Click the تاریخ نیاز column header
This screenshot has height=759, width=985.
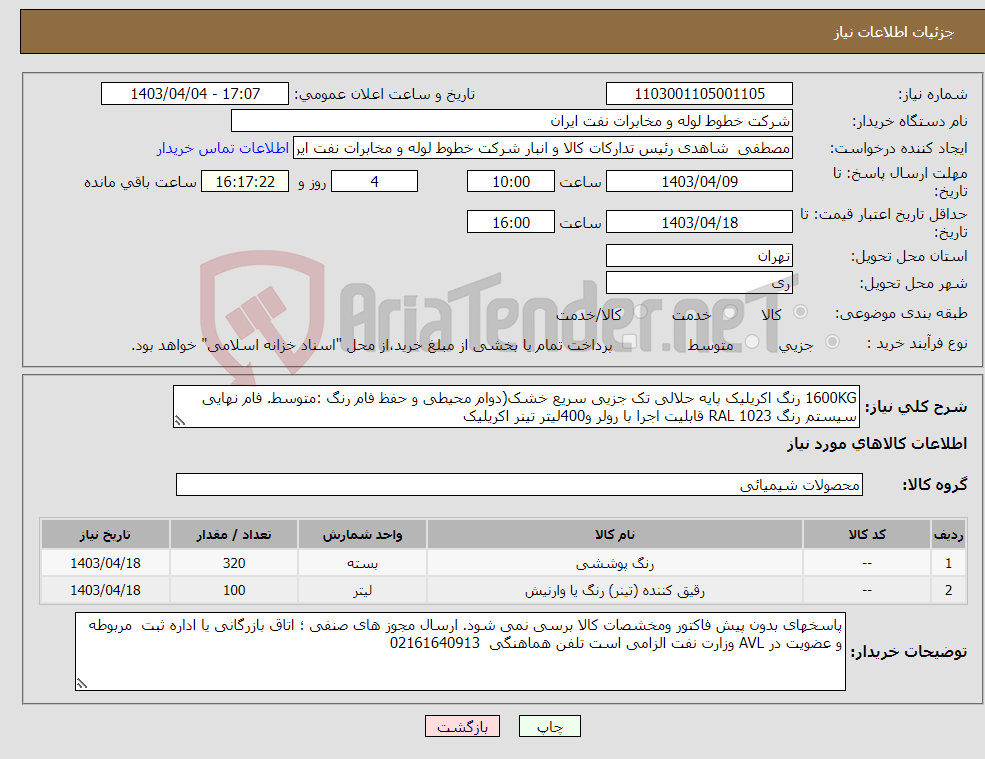pos(106,534)
